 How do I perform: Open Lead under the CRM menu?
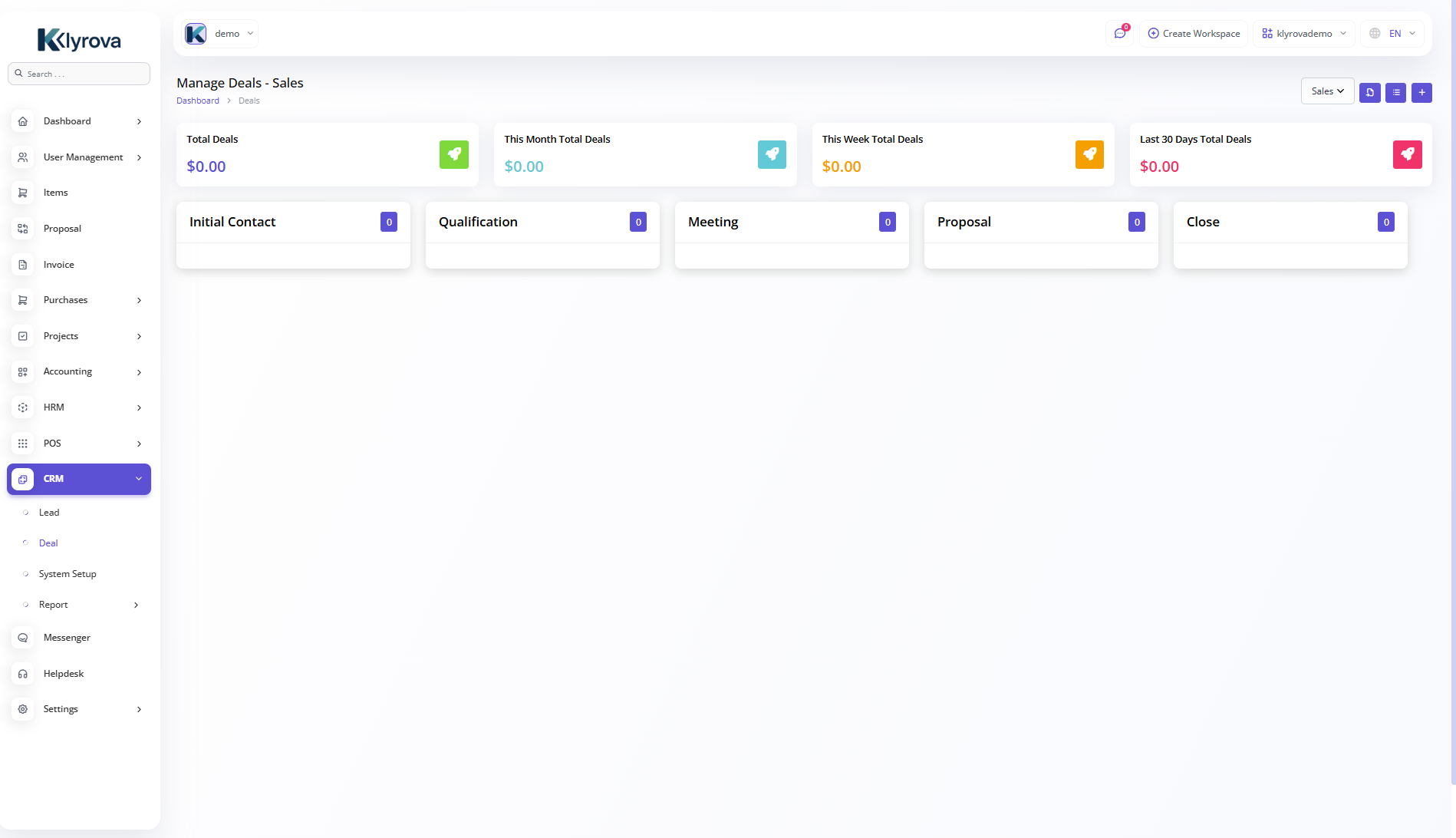[49, 513]
